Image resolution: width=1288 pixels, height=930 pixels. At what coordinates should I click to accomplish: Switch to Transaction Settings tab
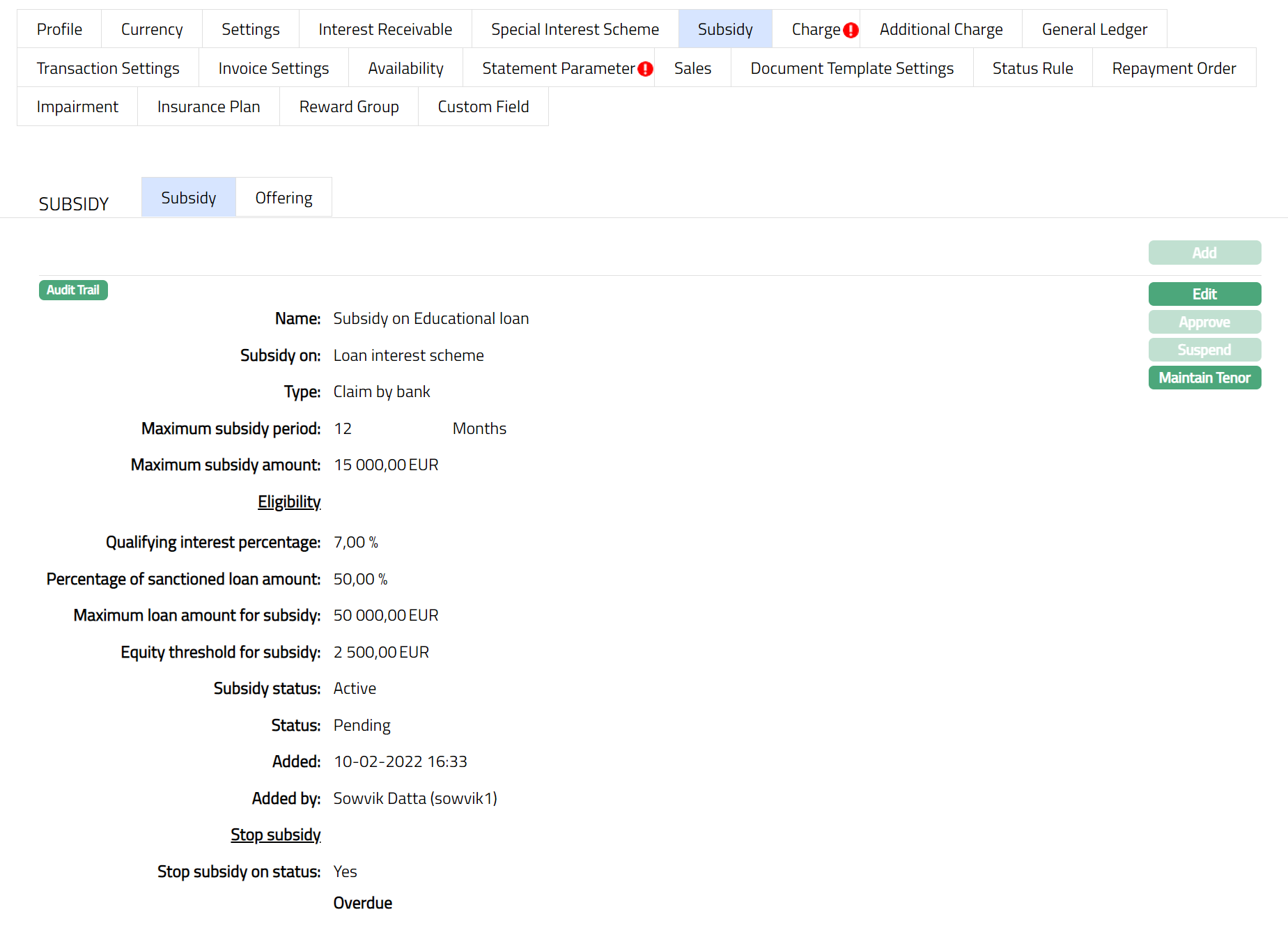point(108,68)
